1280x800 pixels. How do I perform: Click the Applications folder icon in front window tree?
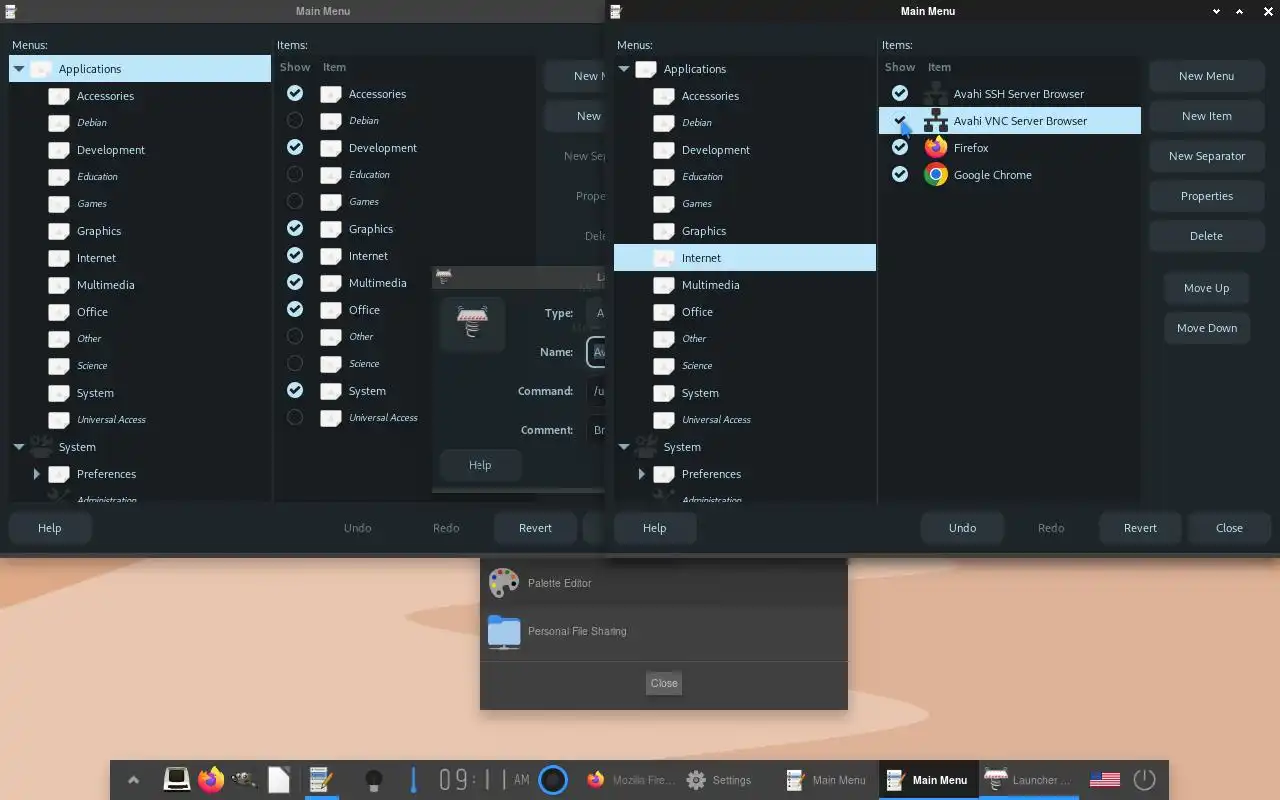pyautogui.click(x=646, y=69)
